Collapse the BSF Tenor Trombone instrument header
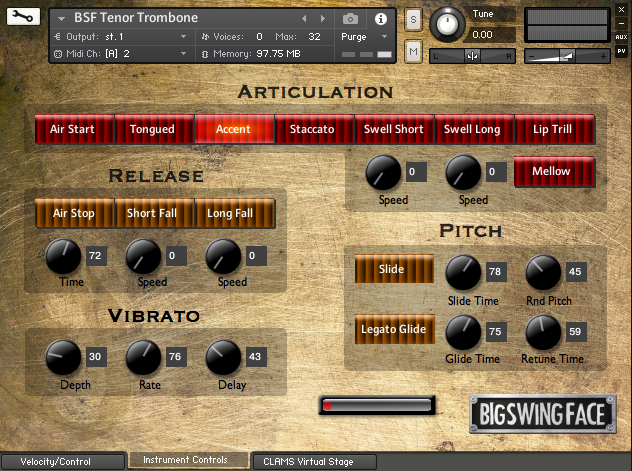The image size is (632, 471). [61, 19]
